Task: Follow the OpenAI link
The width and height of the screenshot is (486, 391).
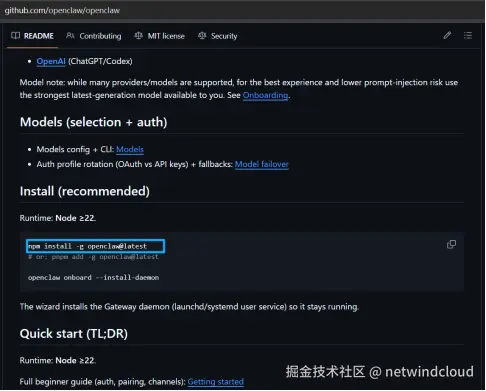Action: [51, 61]
